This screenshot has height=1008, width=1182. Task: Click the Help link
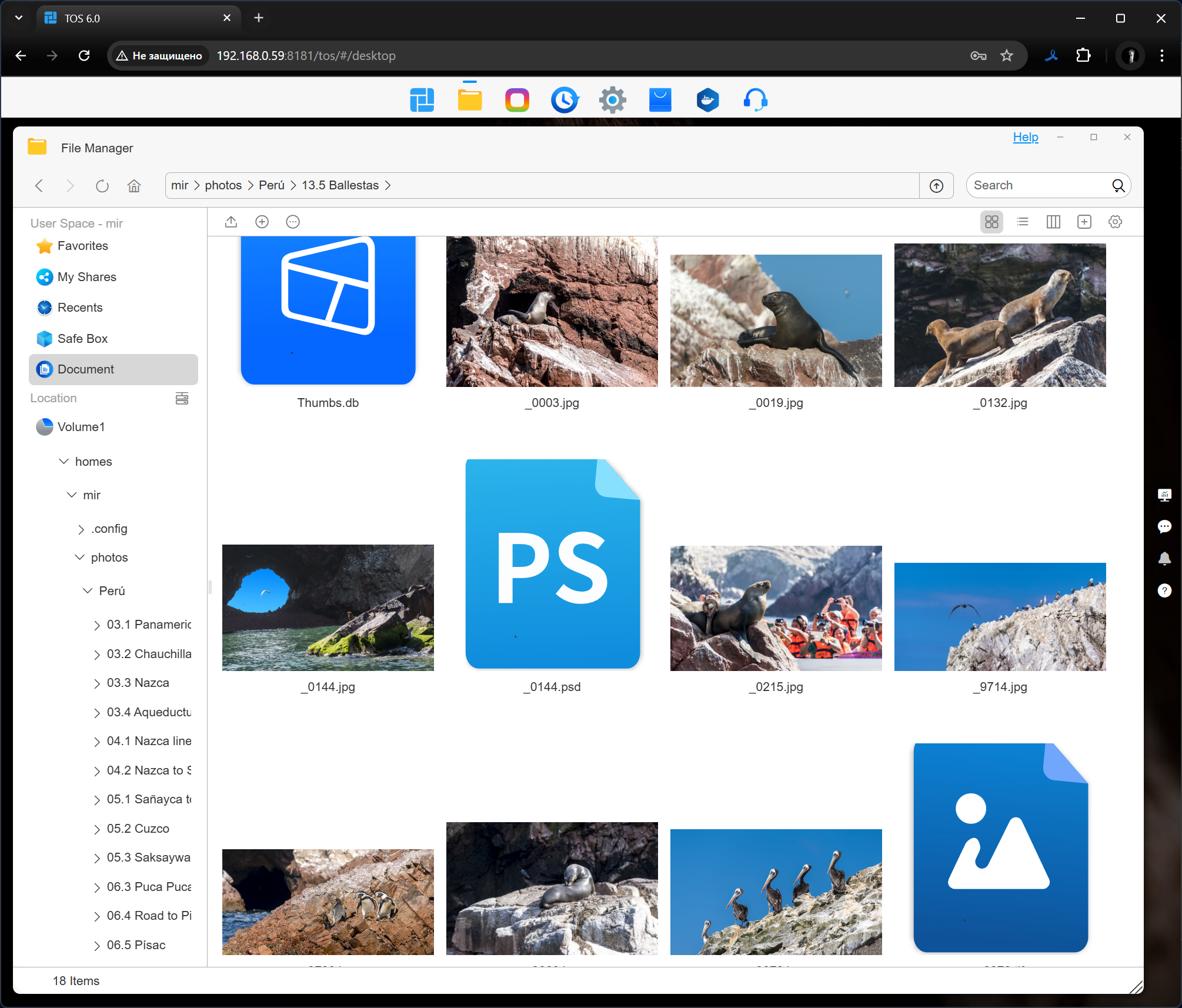tap(1025, 137)
